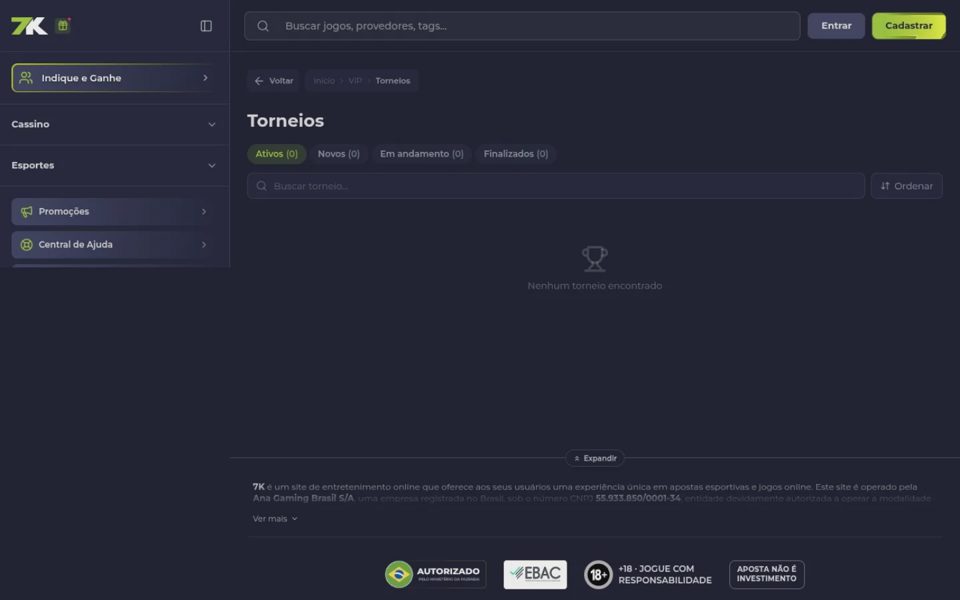The height and width of the screenshot is (600, 960).
Task: Click the 7K logo
Action: point(29,26)
